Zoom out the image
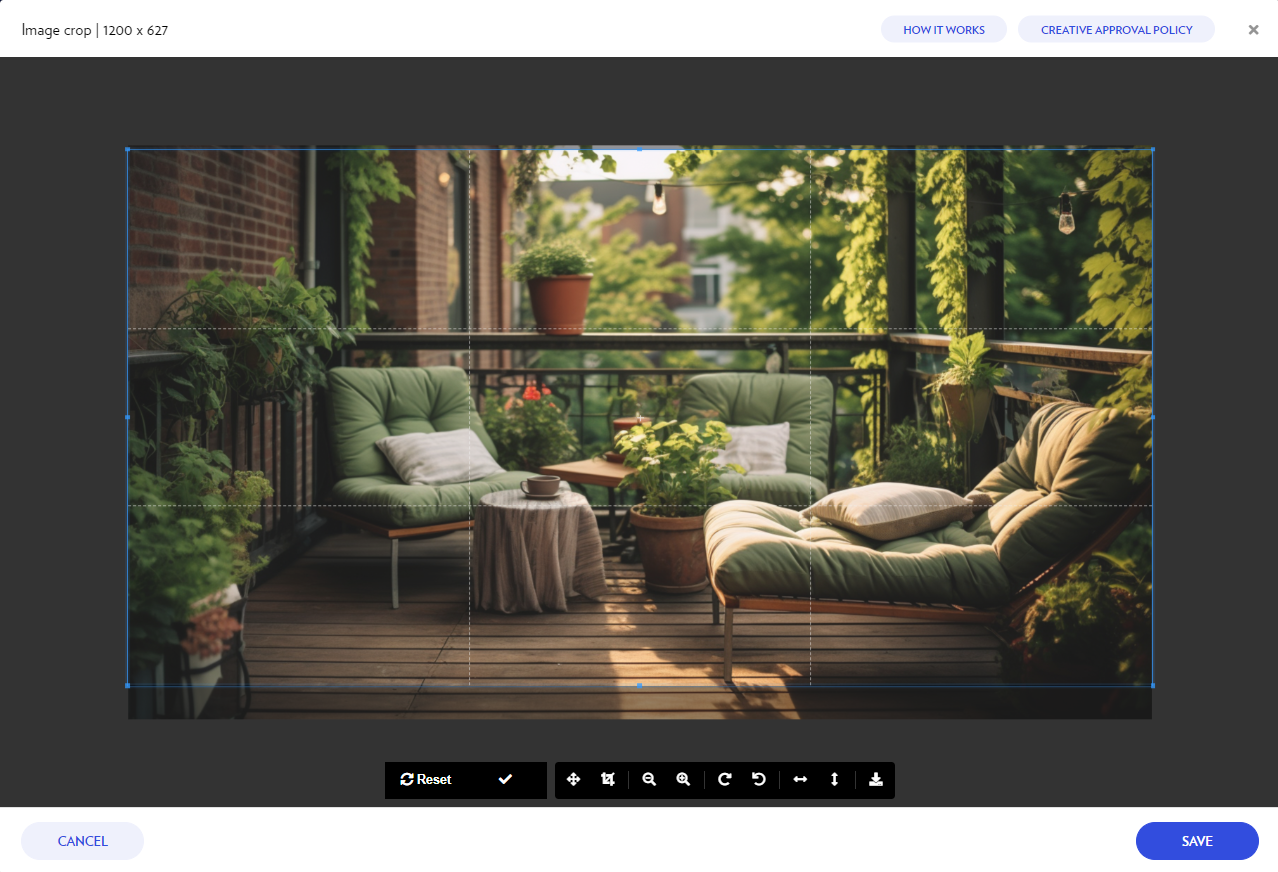This screenshot has width=1278, height=872. tap(649, 780)
